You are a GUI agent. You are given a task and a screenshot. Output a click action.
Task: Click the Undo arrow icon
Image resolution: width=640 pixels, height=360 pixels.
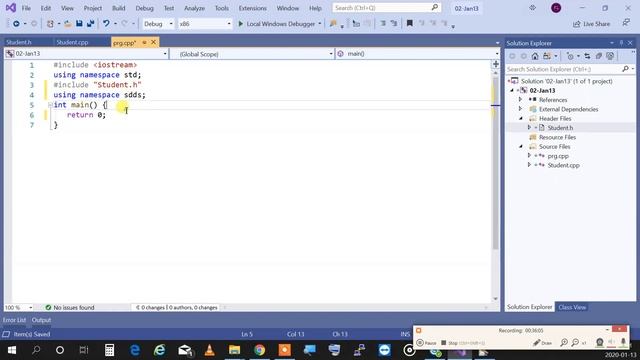tap(106, 24)
